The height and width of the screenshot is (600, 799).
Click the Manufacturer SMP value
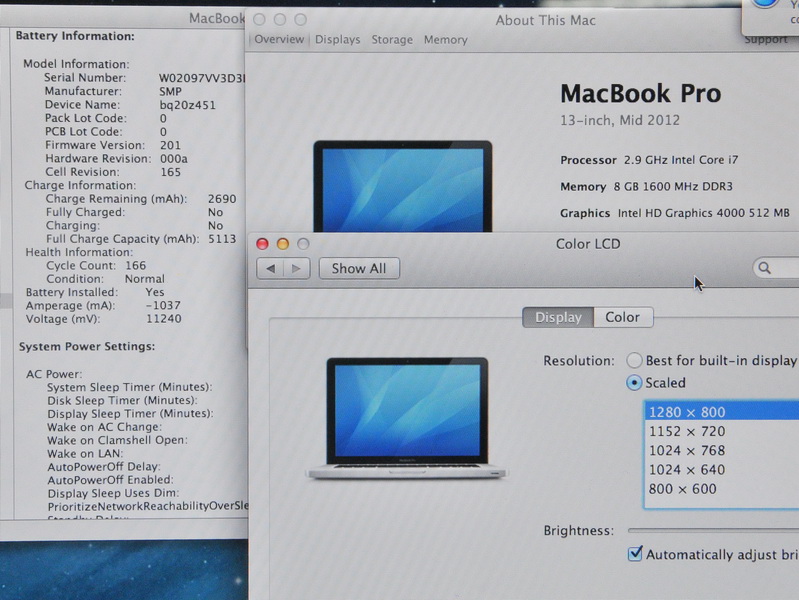170,92
